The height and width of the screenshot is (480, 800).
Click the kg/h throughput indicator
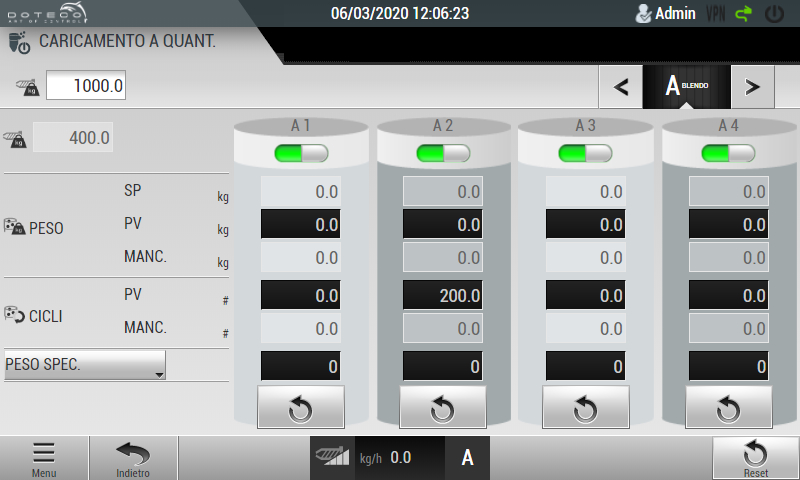pyautogui.click(x=378, y=458)
